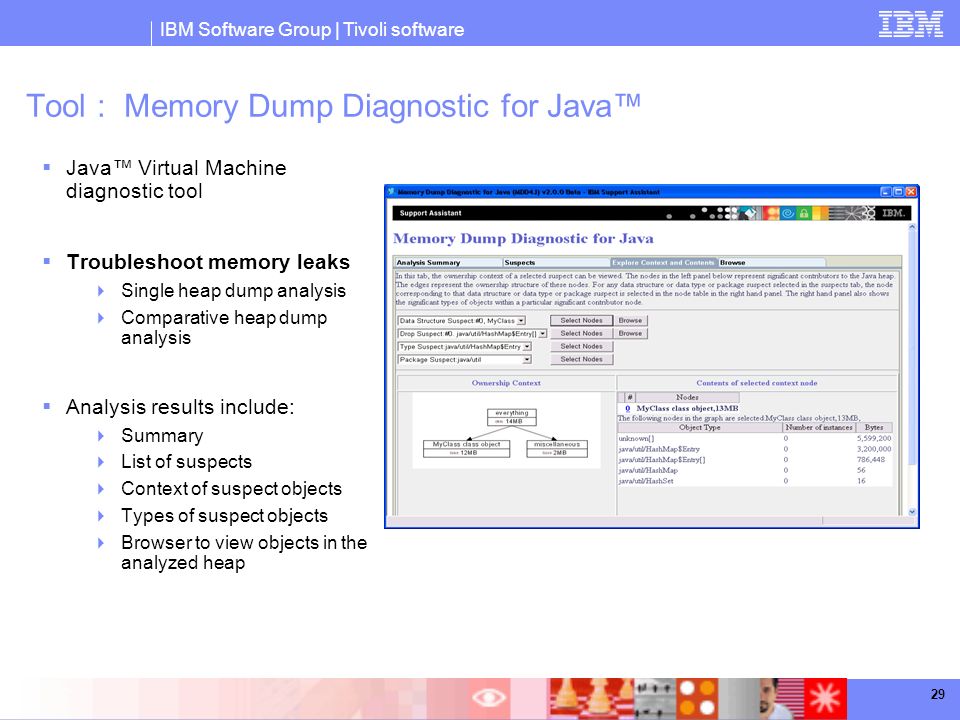The height and width of the screenshot is (720, 960).
Task: Click the IBM logo in Support Assistant banner
Action: pyautogui.click(x=893, y=213)
